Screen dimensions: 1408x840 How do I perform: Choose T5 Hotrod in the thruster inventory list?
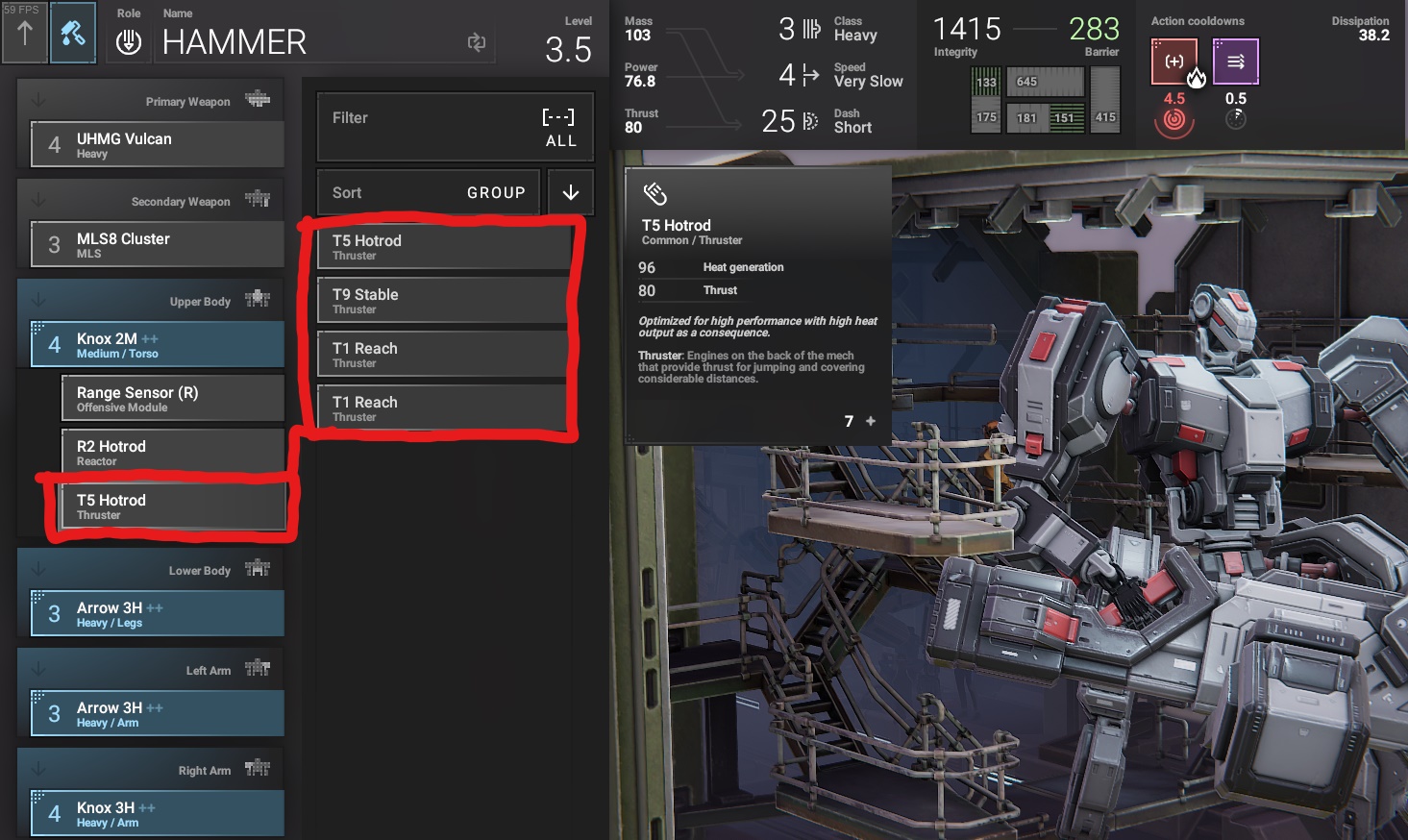[442, 246]
